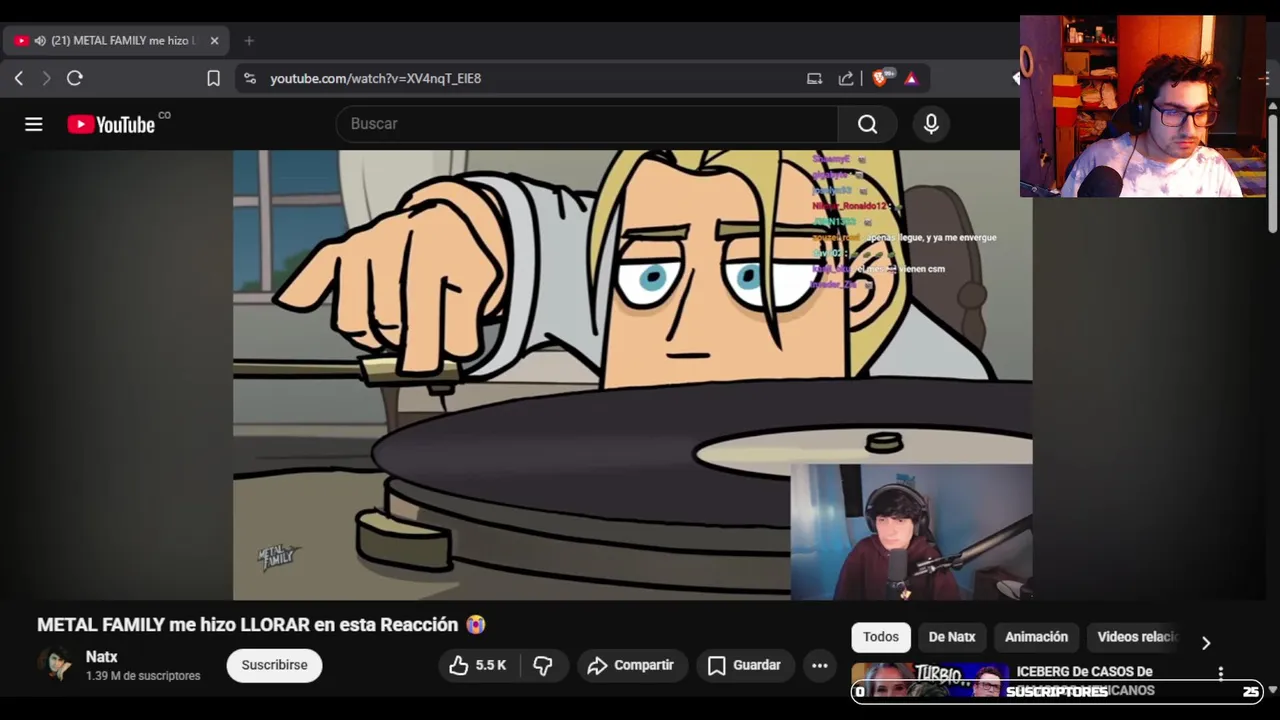Open a new browser tab
Screen dimensions: 1280x720
coord(249,41)
